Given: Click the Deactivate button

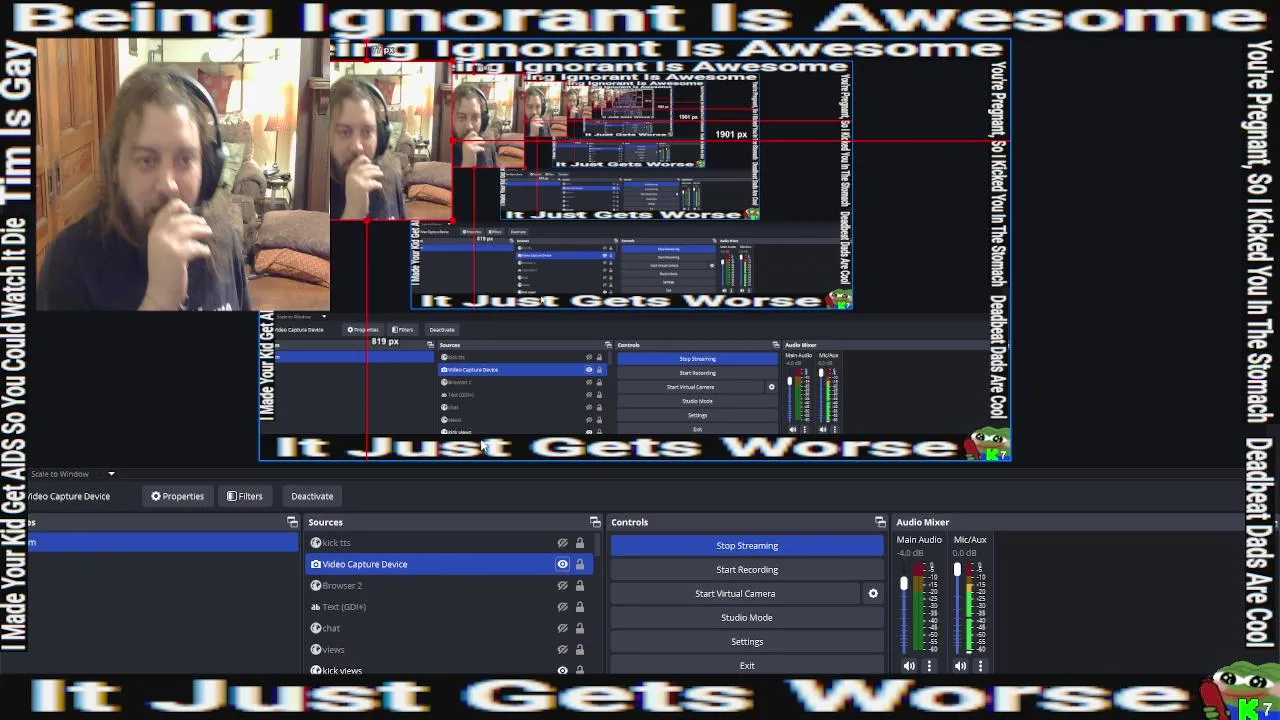Looking at the screenshot, I should tap(312, 496).
